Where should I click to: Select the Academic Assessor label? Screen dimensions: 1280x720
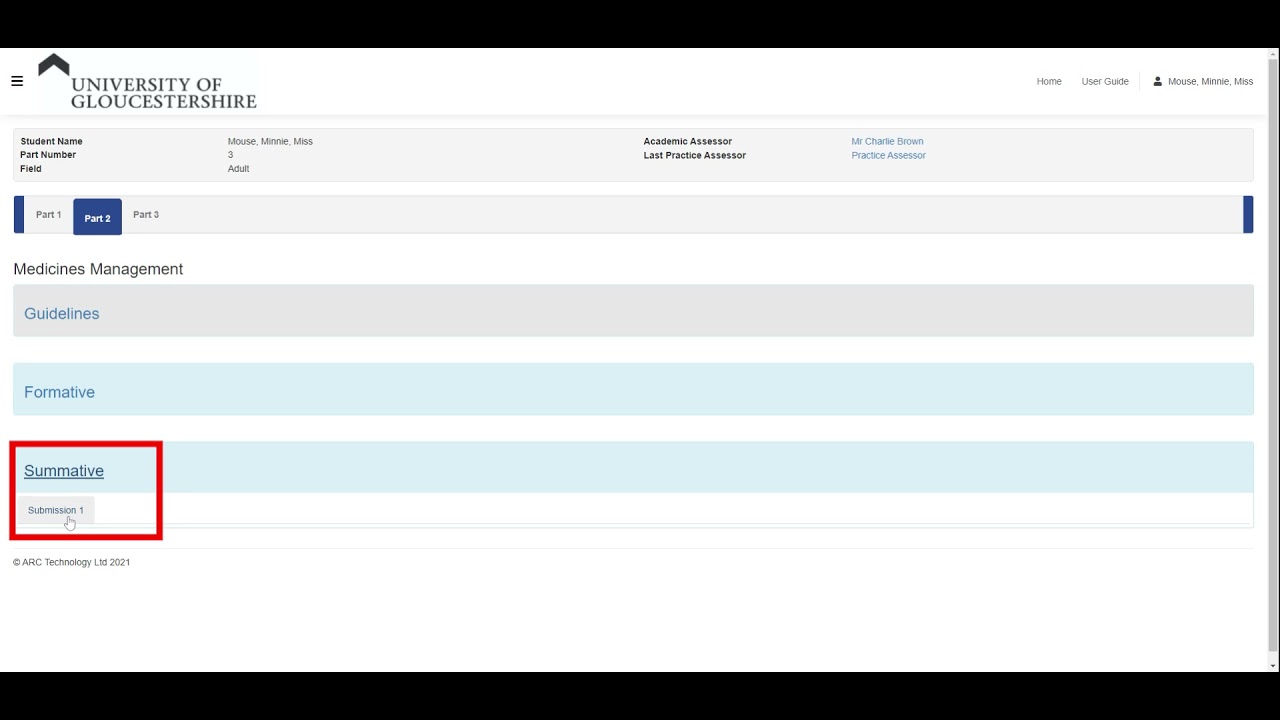pyautogui.click(x=688, y=141)
